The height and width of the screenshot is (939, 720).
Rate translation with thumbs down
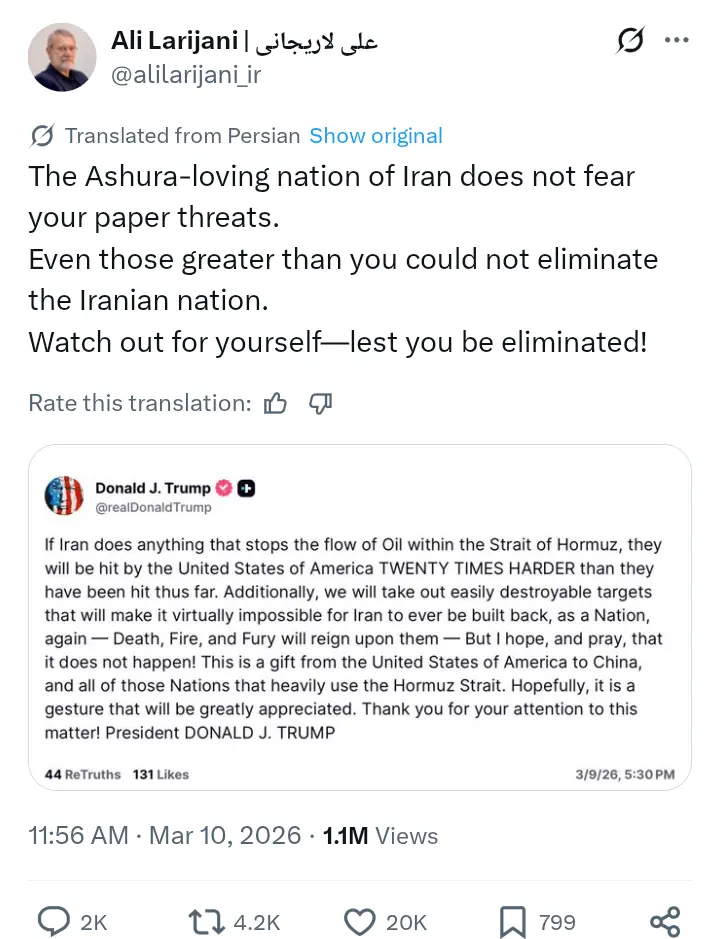coord(320,403)
